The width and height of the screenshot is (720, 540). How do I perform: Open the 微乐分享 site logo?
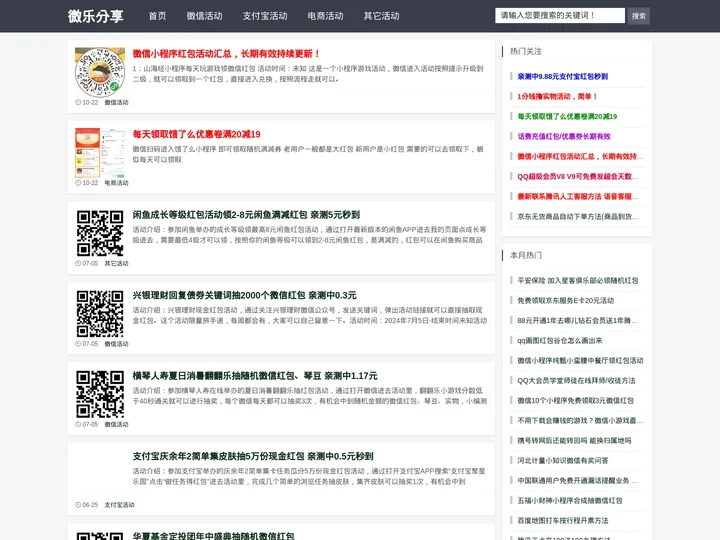pyautogui.click(x=96, y=16)
